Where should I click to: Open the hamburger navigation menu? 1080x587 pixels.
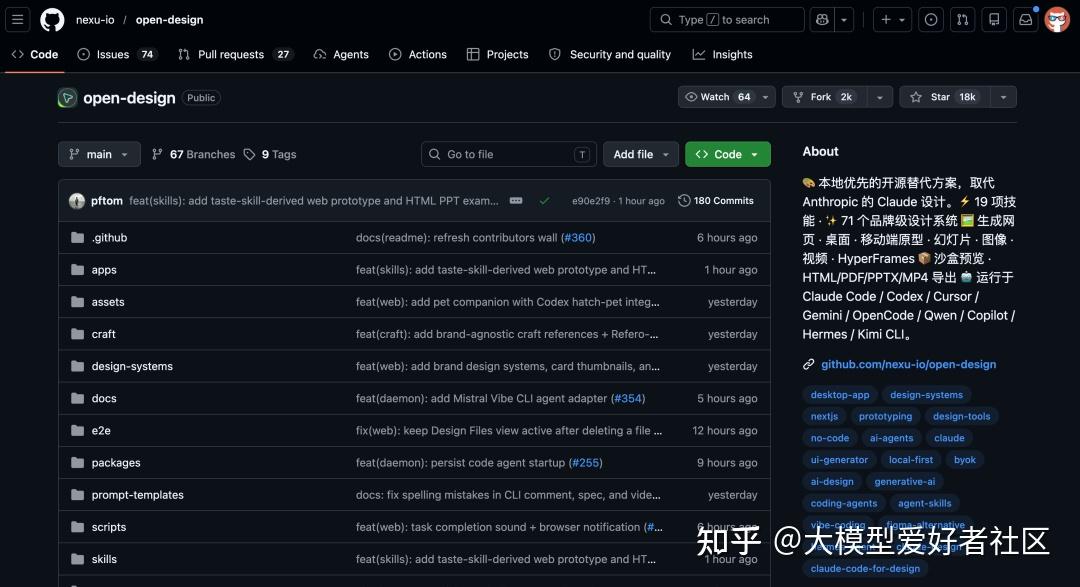pos(17,19)
